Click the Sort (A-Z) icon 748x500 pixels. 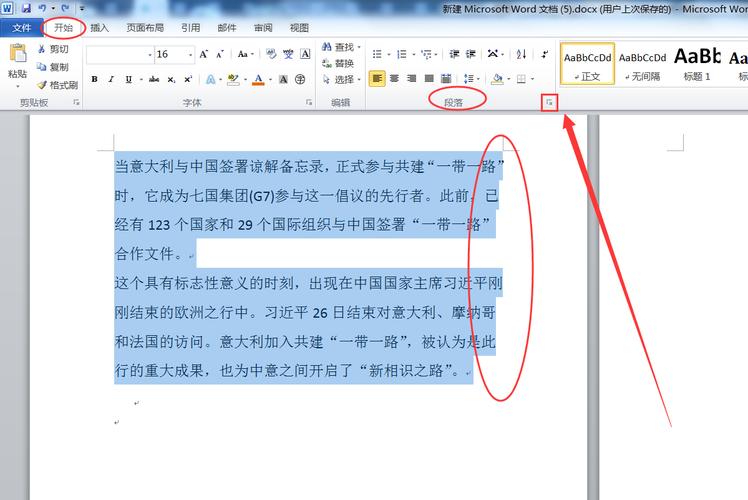(x=521, y=54)
